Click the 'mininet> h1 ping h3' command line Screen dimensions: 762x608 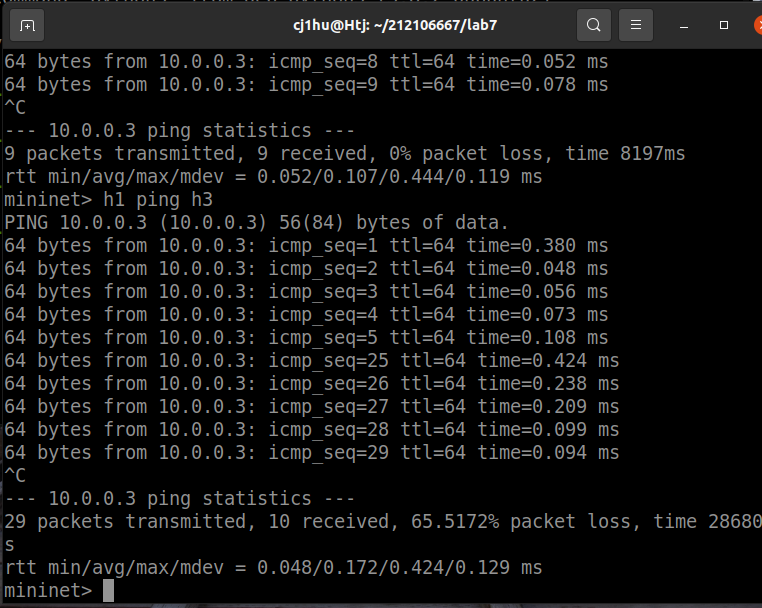tap(108, 200)
